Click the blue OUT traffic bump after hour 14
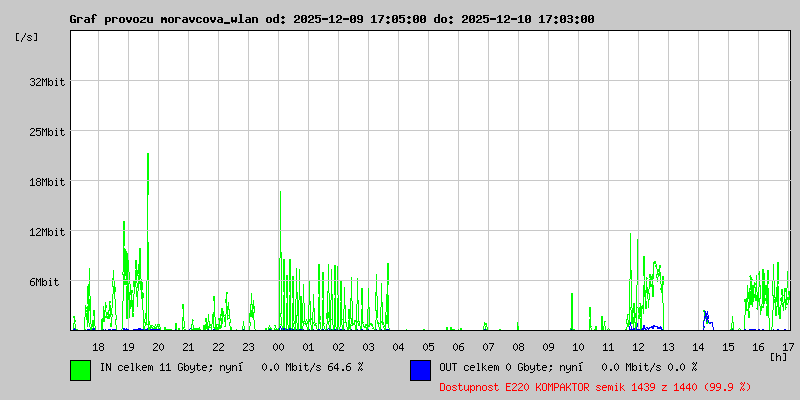 click(x=708, y=320)
